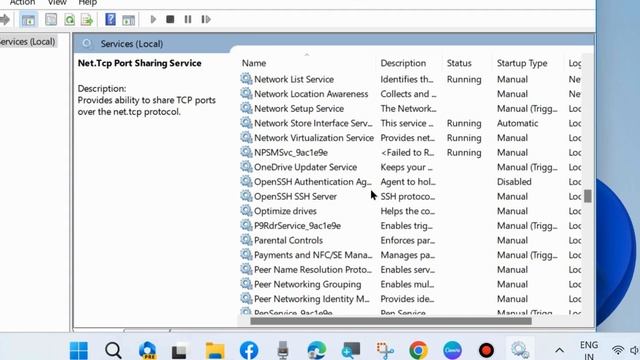Open File Explorer from the taskbar
The image size is (640, 360).
[215, 350]
